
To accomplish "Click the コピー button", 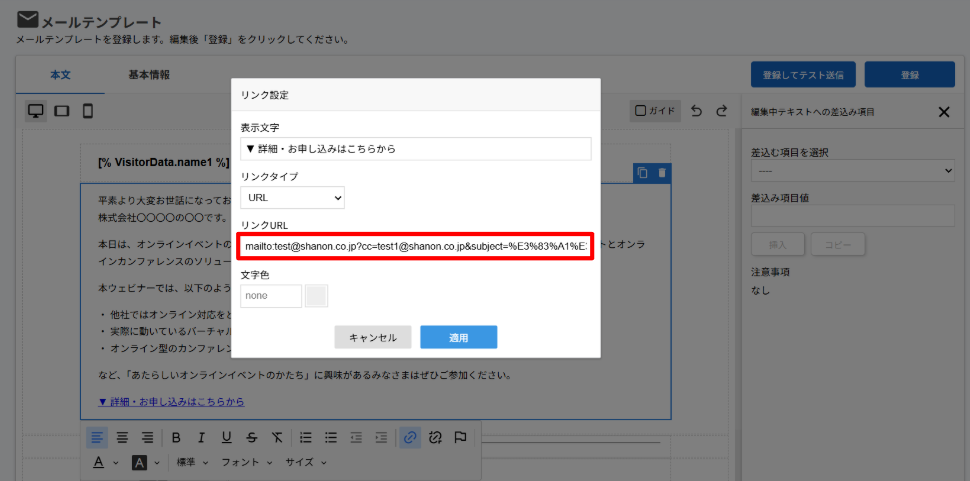I will (838, 245).
